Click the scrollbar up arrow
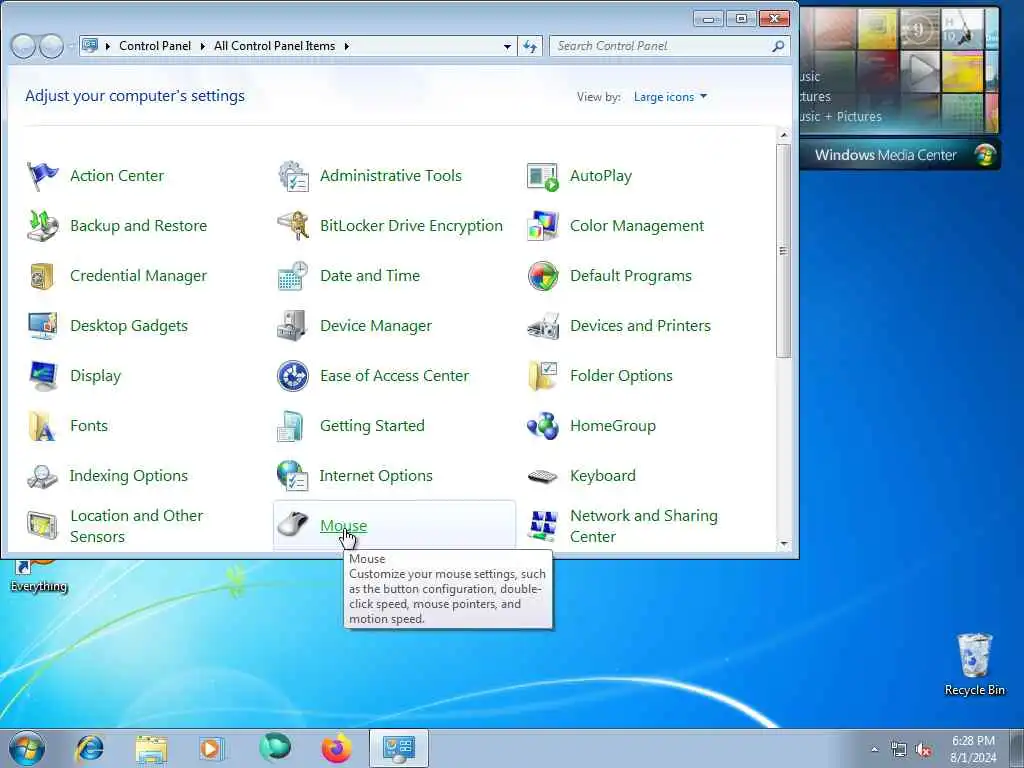The image size is (1024, 768). point(784,135)
